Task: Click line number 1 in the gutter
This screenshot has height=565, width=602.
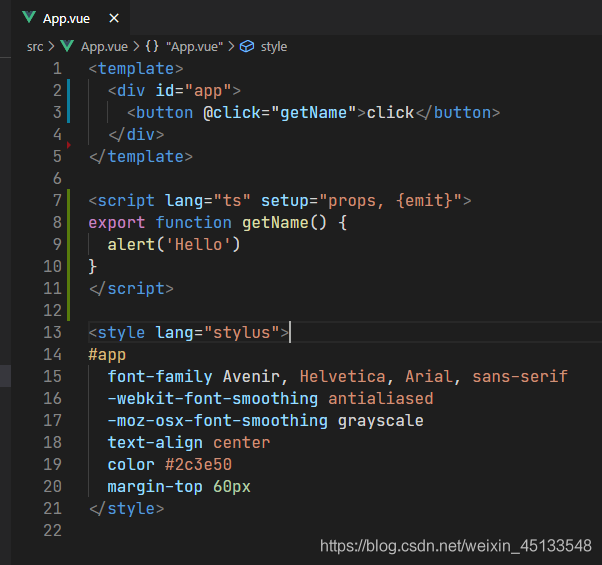Action: 56,69
